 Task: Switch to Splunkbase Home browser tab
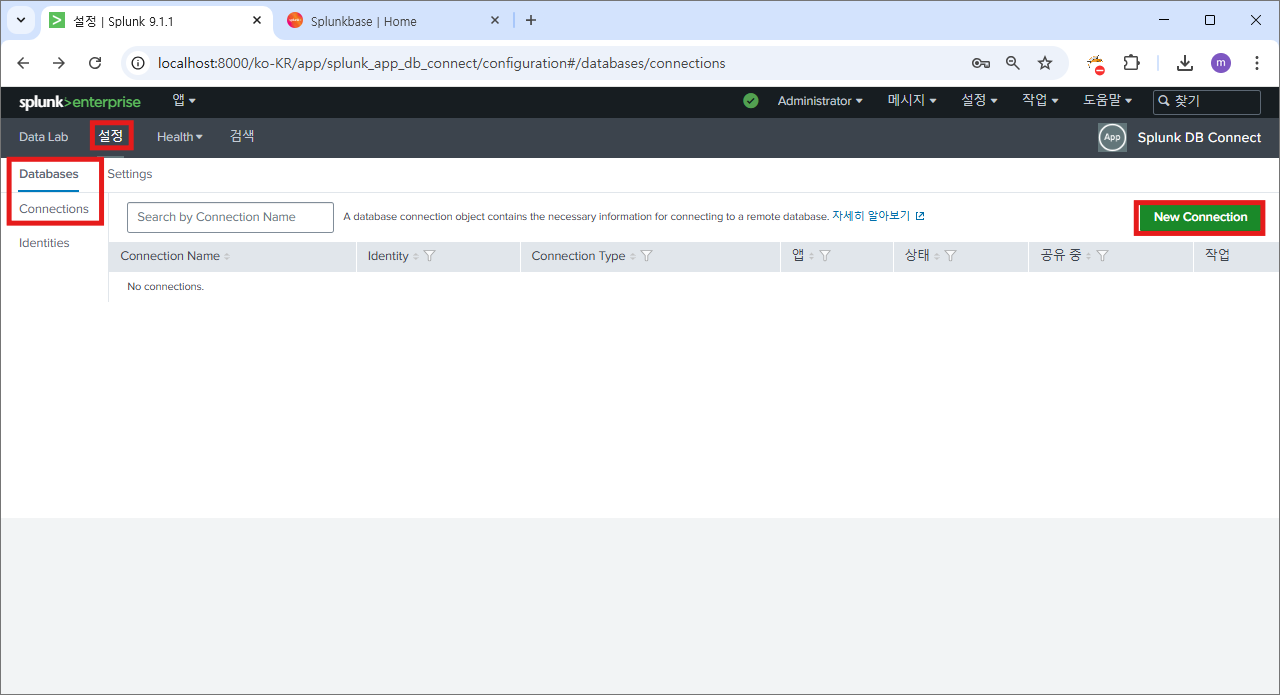click(393, 21)
